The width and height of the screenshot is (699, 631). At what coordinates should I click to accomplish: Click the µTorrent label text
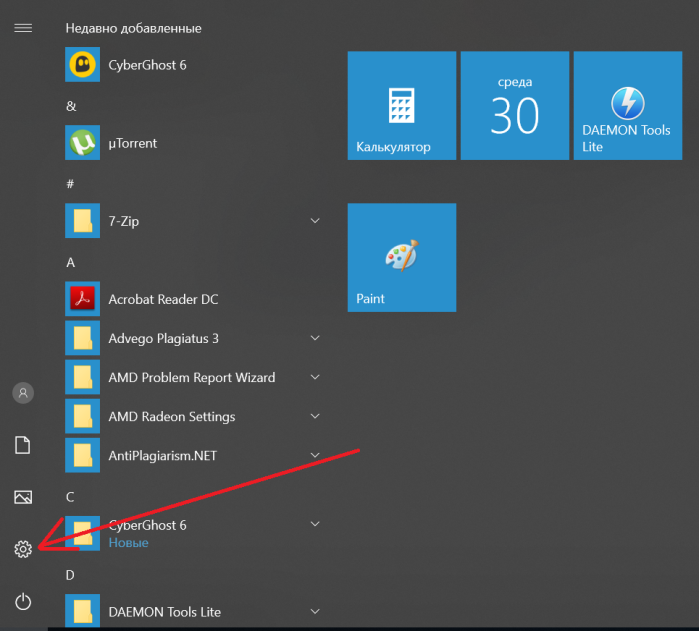point(133,143)
